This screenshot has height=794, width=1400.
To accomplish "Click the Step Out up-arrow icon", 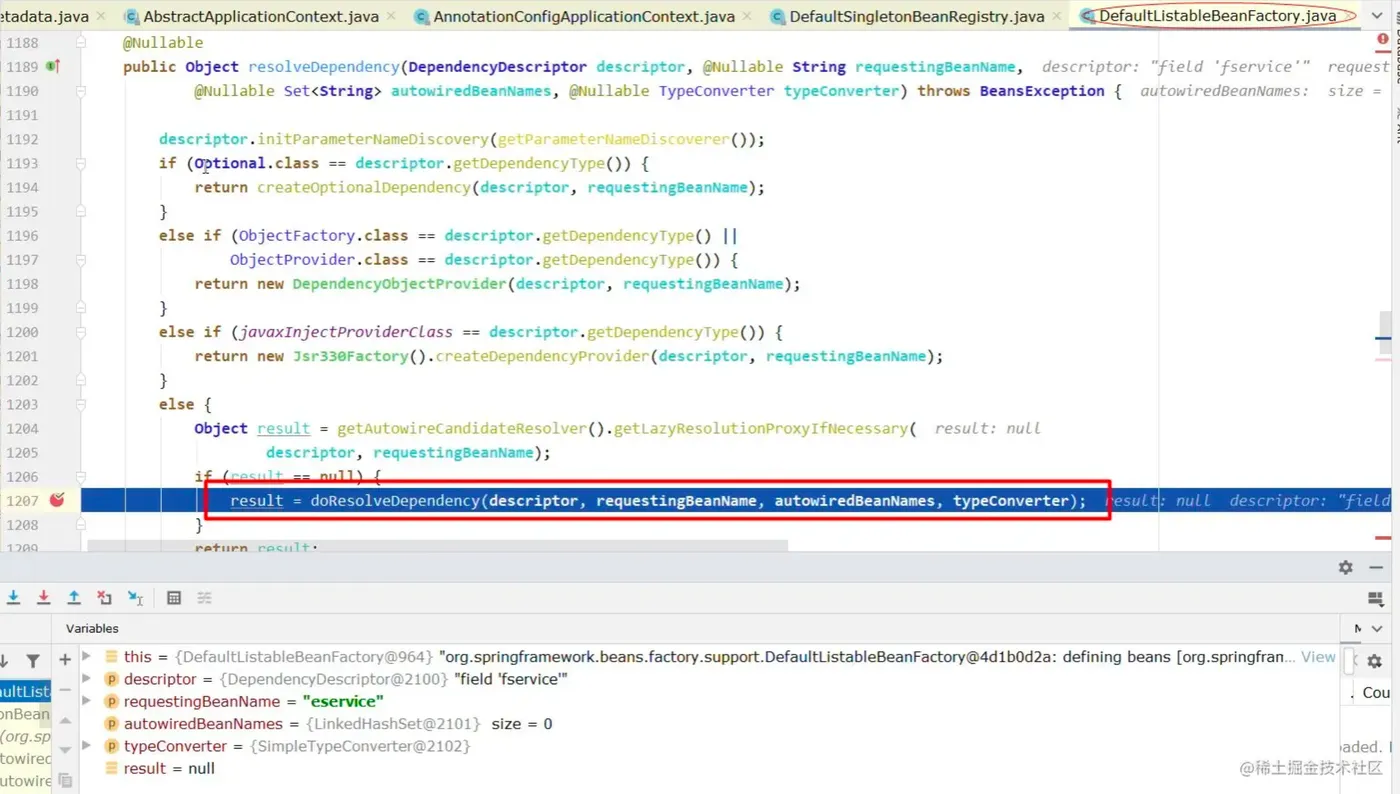I will [x=74, y=597].
